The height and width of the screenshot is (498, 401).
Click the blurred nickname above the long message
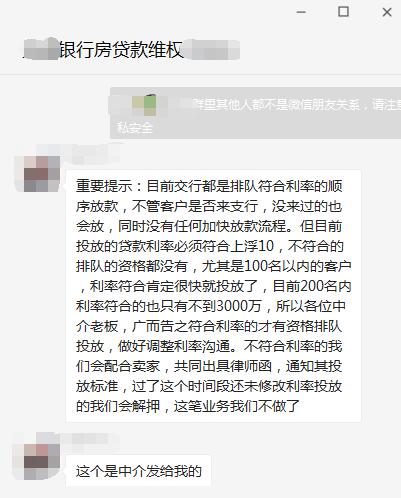tap(80, 154)
